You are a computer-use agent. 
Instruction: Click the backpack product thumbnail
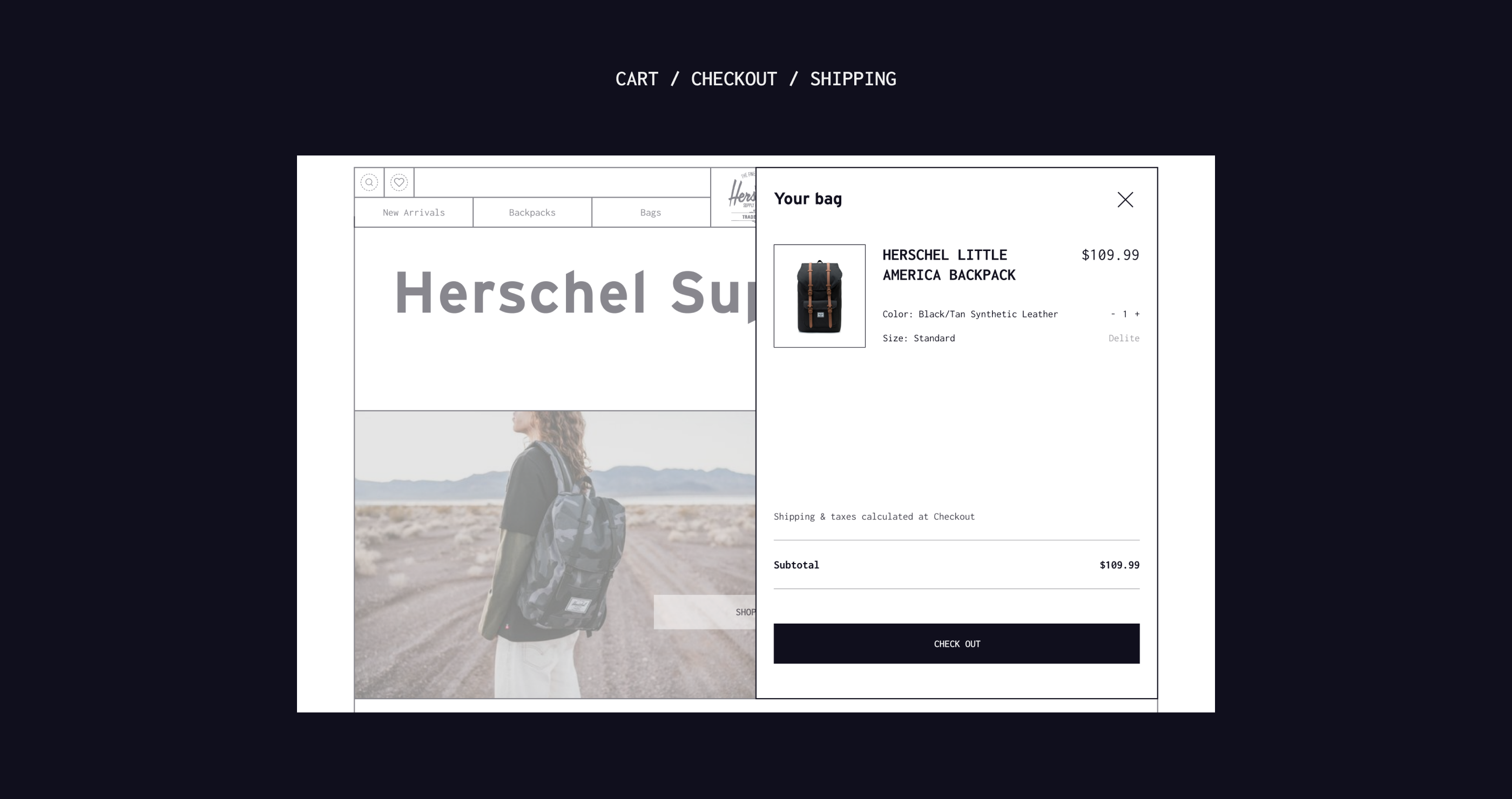pyautogui.click(x=819, y=296)
